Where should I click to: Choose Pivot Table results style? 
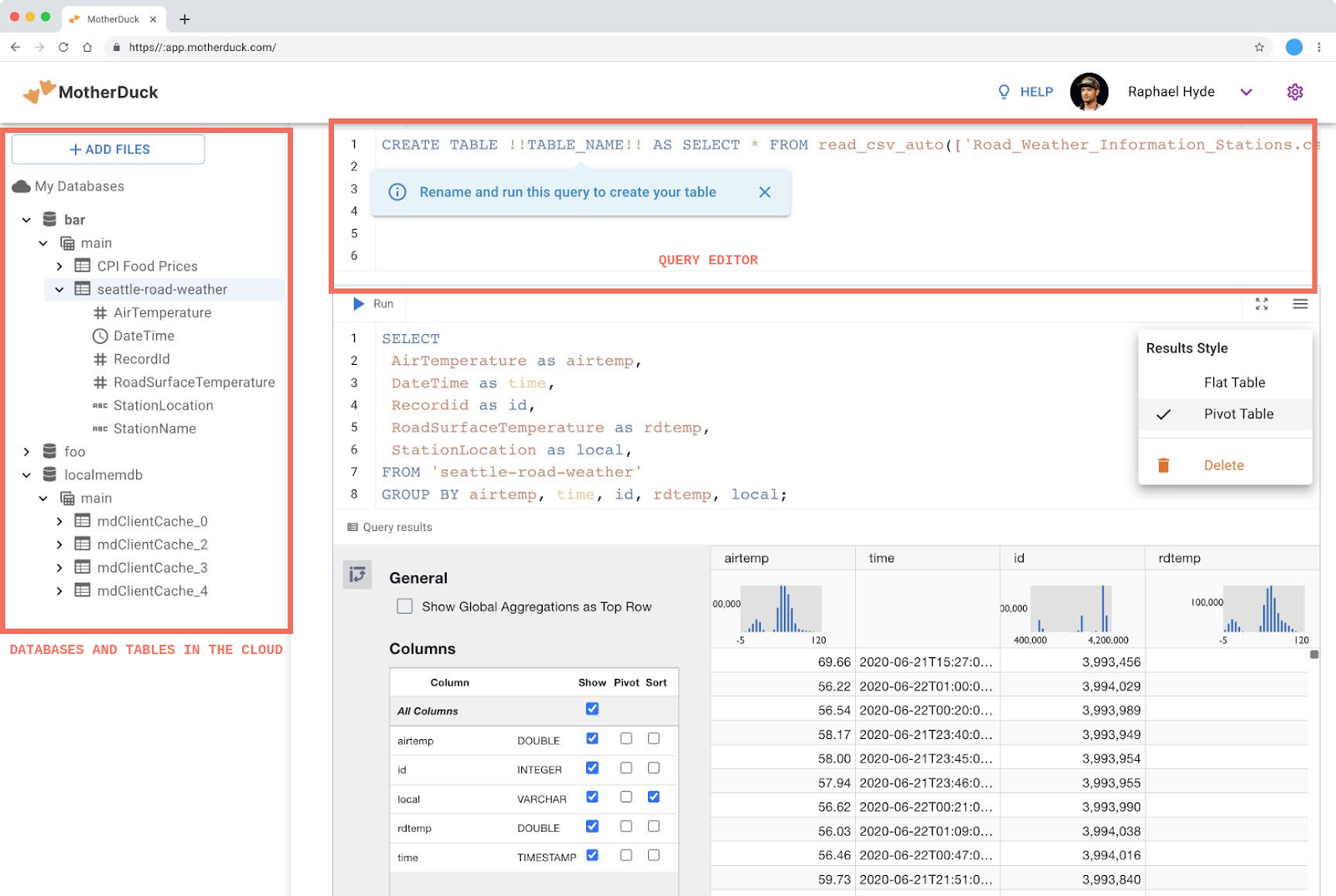point(1225,414)
